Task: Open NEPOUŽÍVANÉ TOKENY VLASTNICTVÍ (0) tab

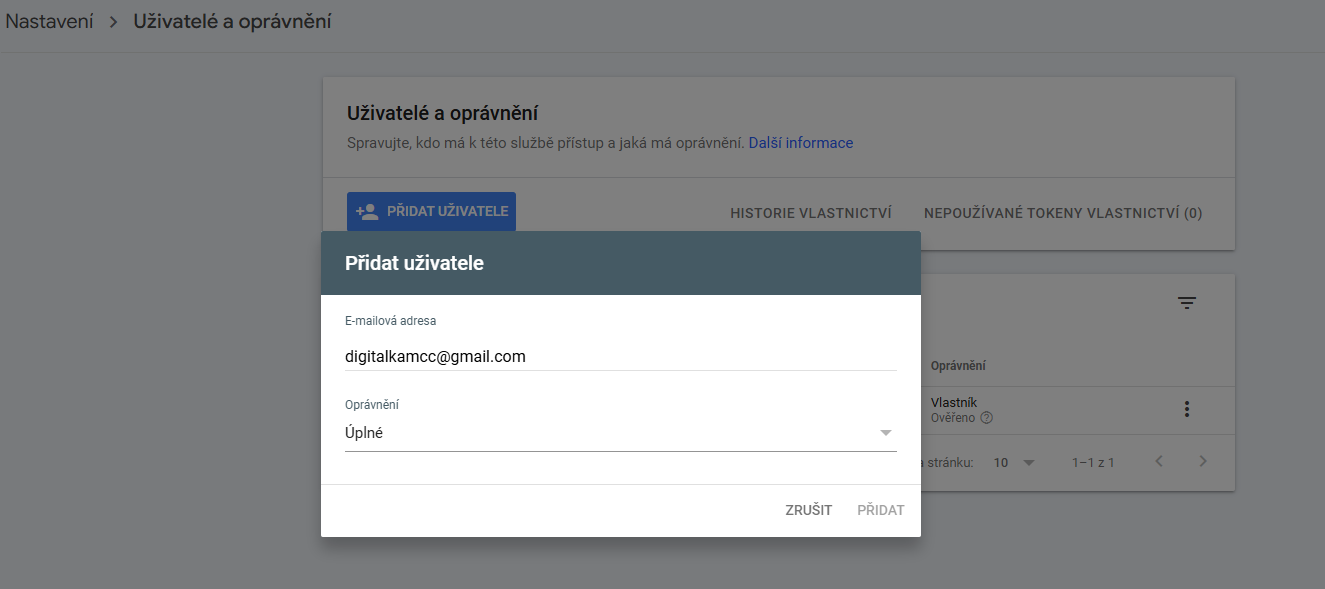Action: coord(1062,213)
